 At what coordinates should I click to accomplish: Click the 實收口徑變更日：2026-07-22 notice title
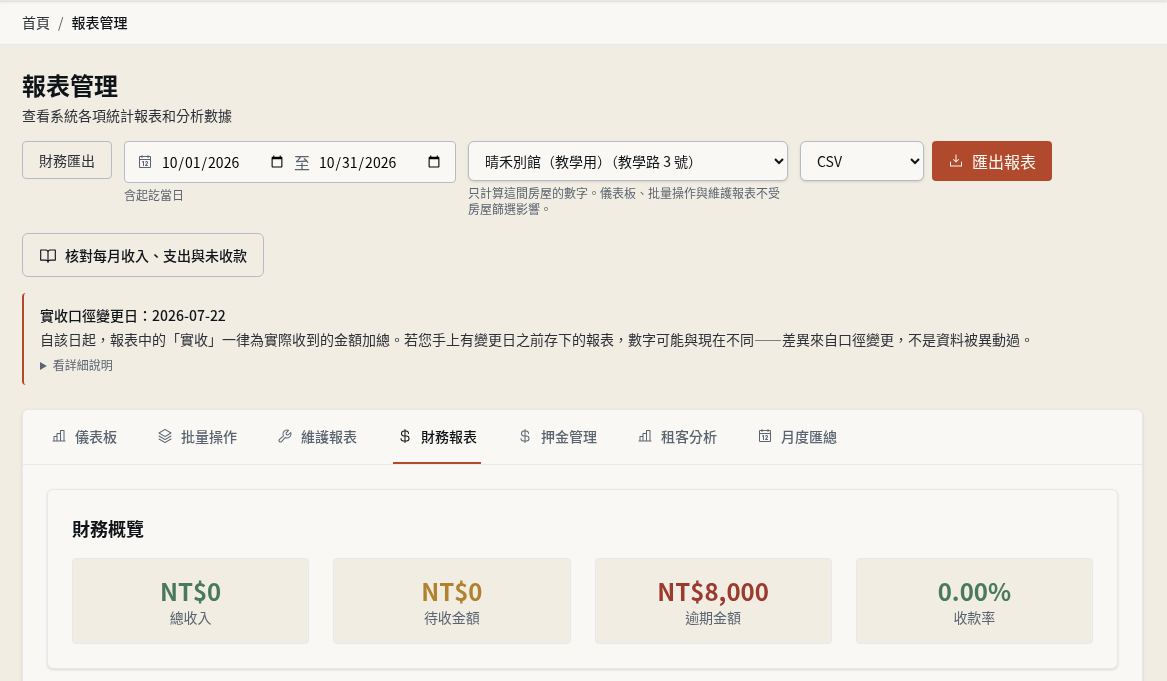pyautogui.click(x=132, y=316)
